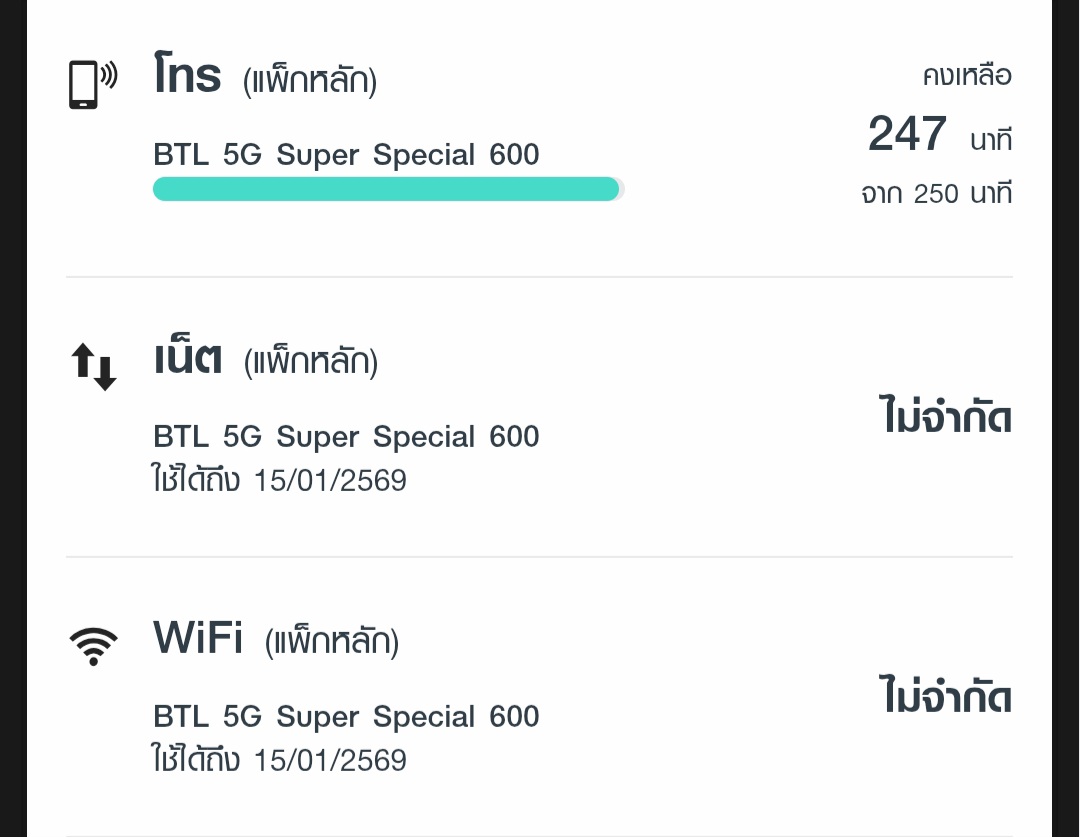The image size is (1080, 837).
Task: Tap ไม่จำกัด unlimited label for เน็ต
Action: tap(946, 418)
